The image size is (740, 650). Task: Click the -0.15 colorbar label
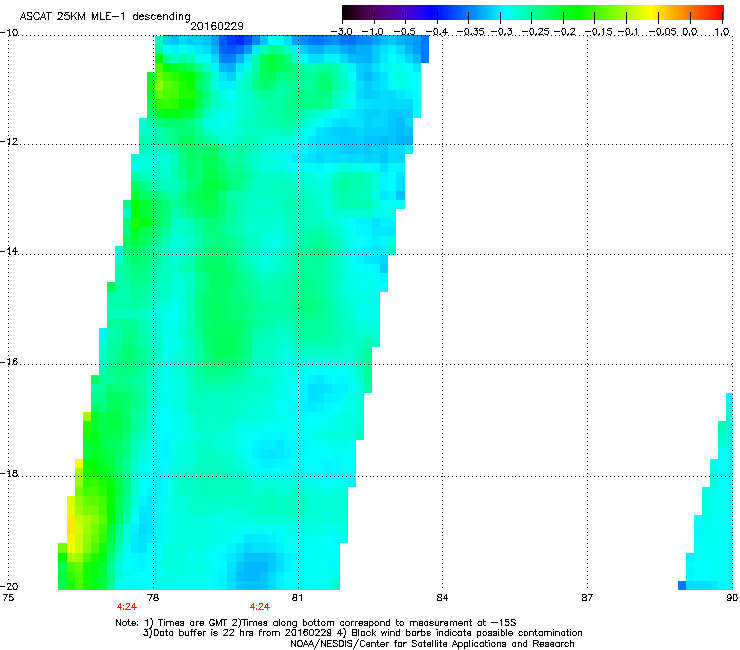click(598, 32)
